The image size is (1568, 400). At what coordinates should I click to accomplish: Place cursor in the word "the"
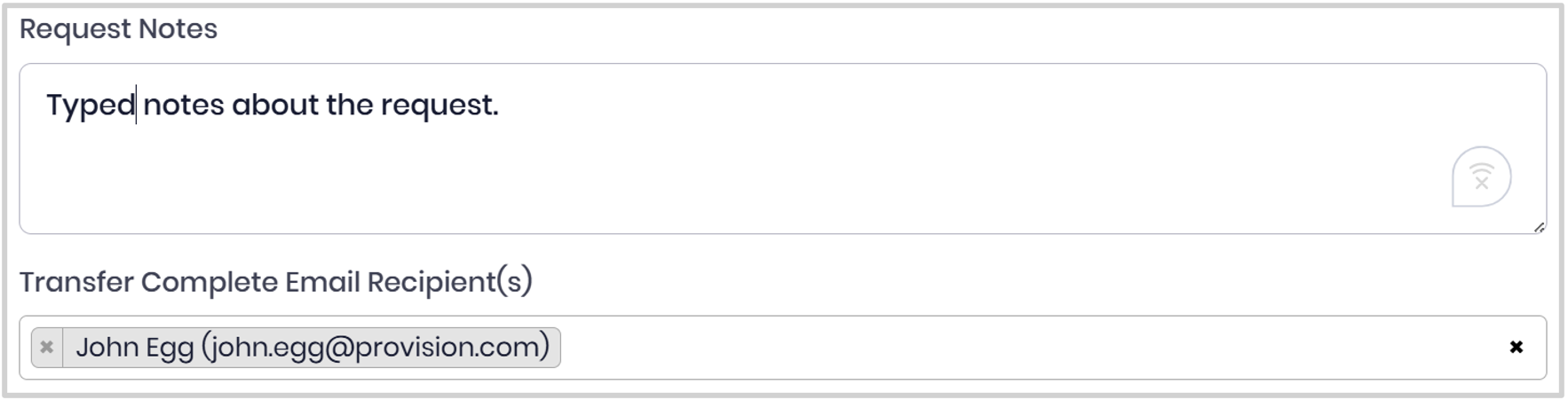coord(350,106)
